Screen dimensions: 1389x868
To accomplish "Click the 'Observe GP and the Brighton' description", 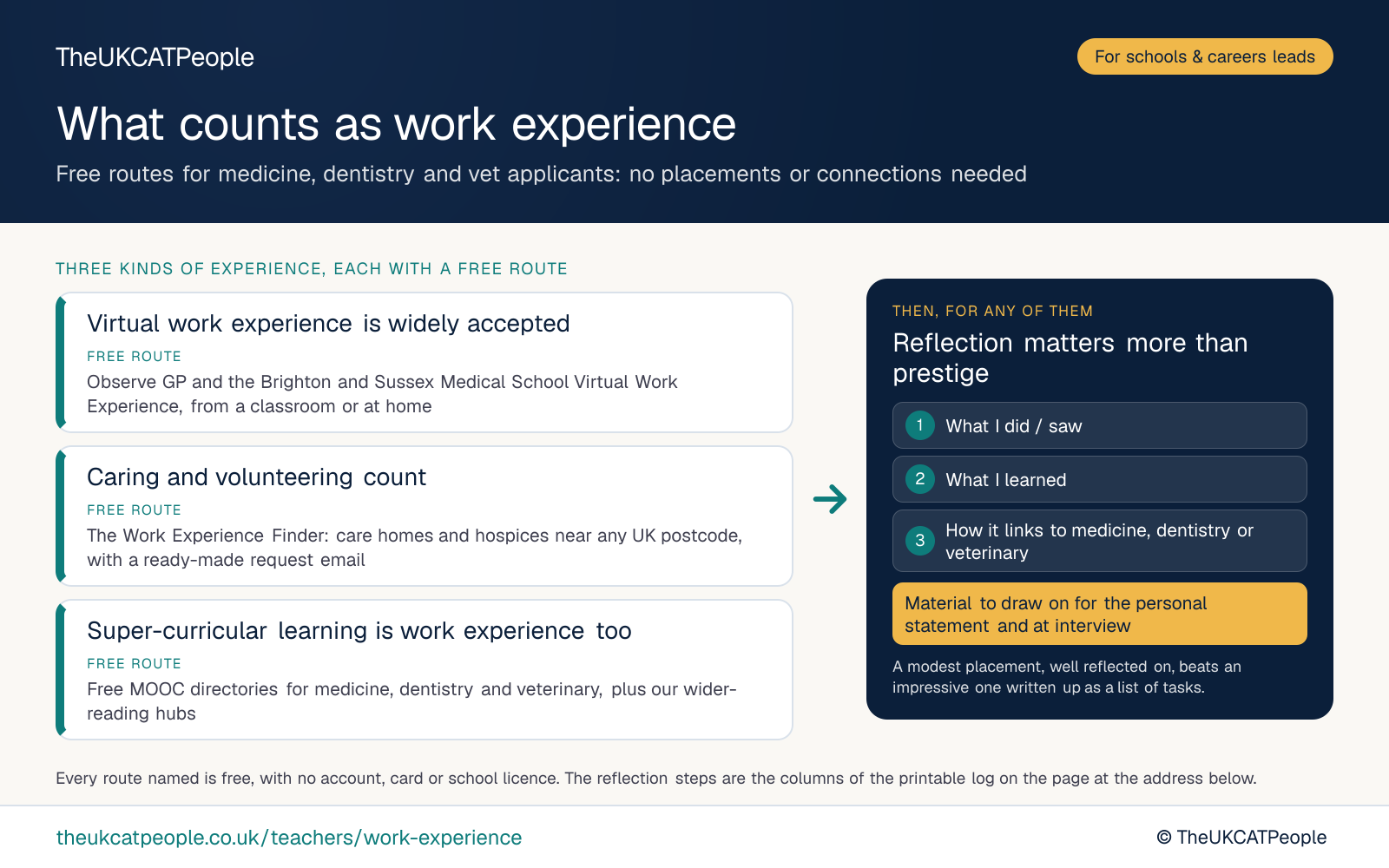I will [x=382, y=394].
